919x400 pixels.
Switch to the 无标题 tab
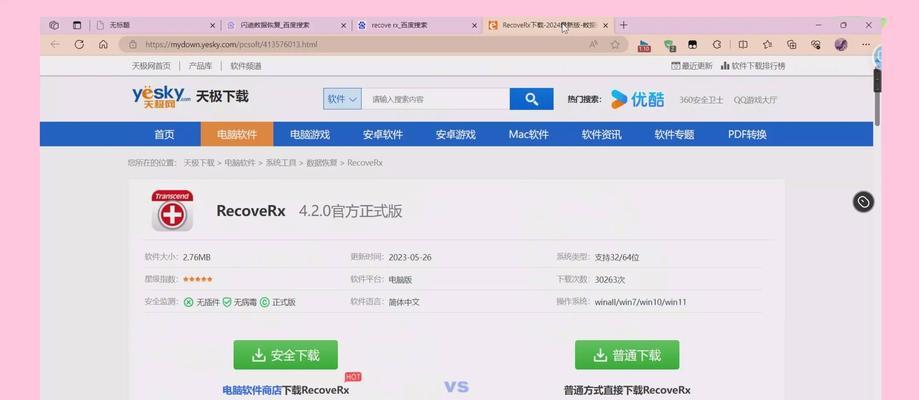(155, 25)
